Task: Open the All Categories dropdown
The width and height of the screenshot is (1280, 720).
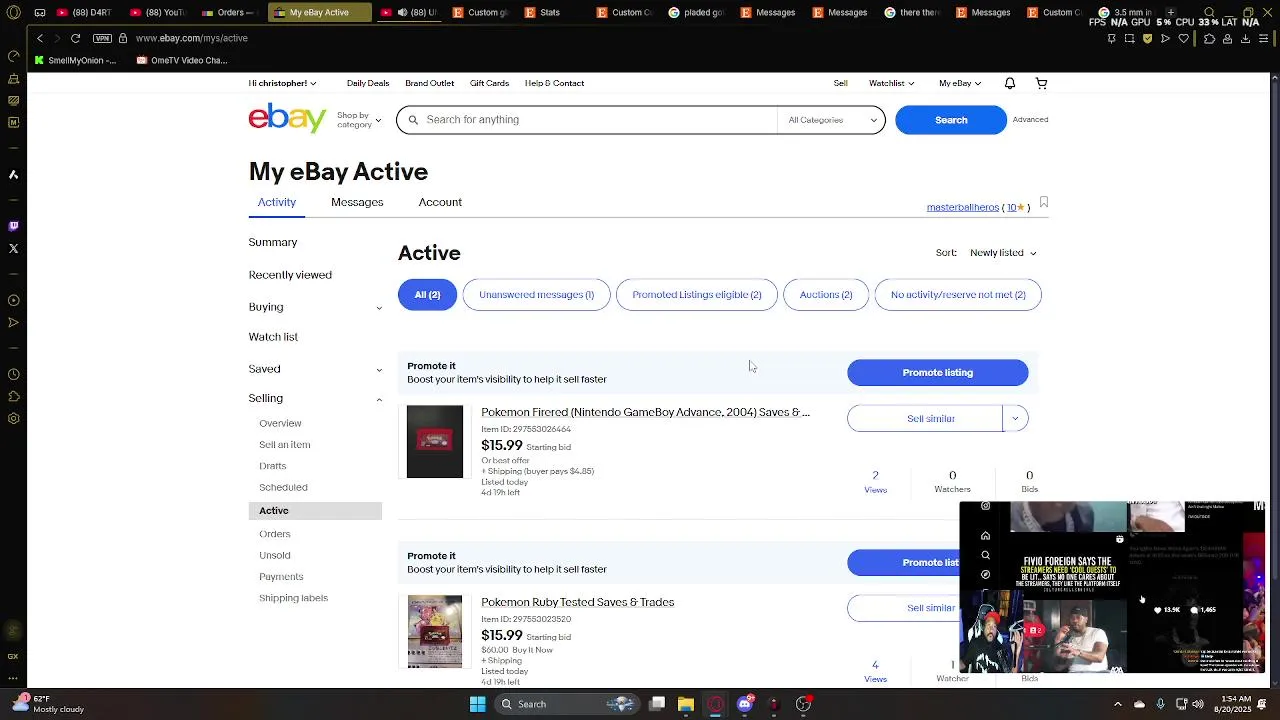Action: click(x=831, y=120)
